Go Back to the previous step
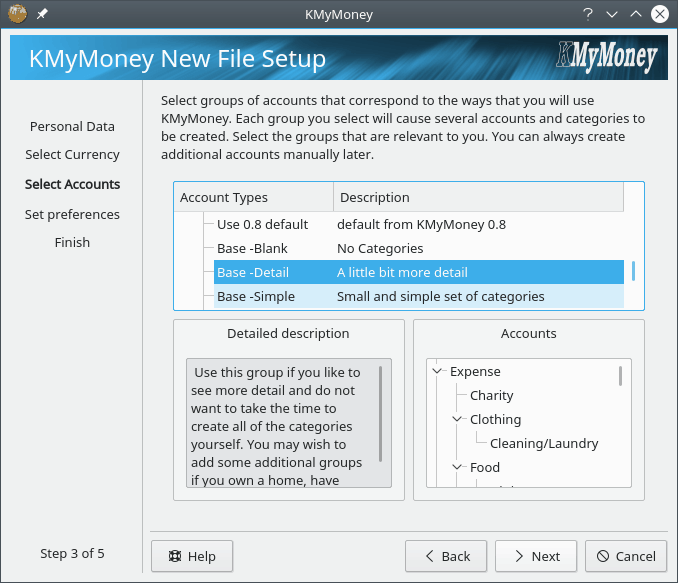 click(x=446, y=556)
